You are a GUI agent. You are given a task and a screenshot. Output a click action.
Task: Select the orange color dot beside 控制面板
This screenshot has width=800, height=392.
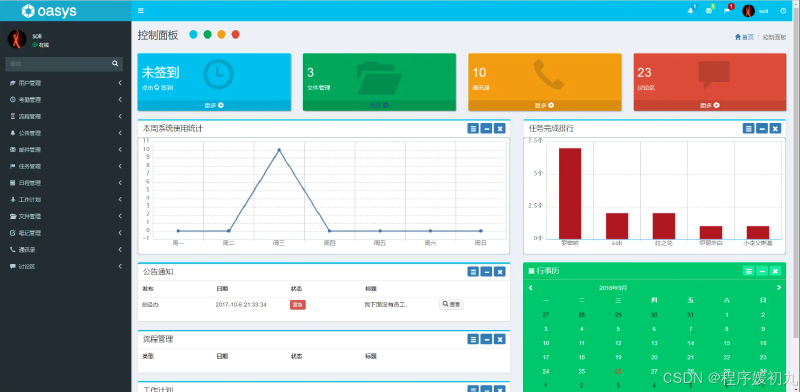[221, 35]
